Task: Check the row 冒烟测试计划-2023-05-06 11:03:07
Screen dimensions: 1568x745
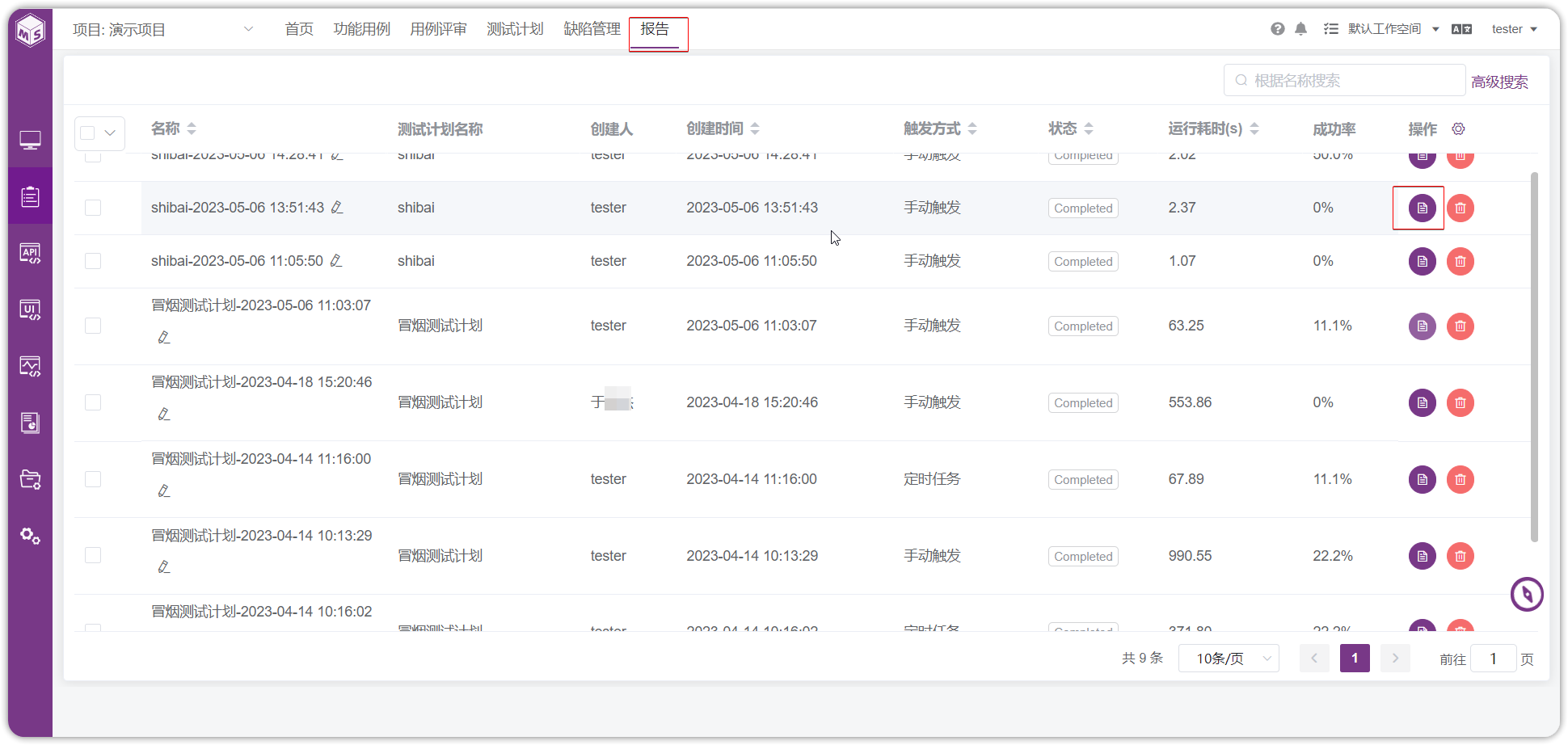Action: [93, 326]
